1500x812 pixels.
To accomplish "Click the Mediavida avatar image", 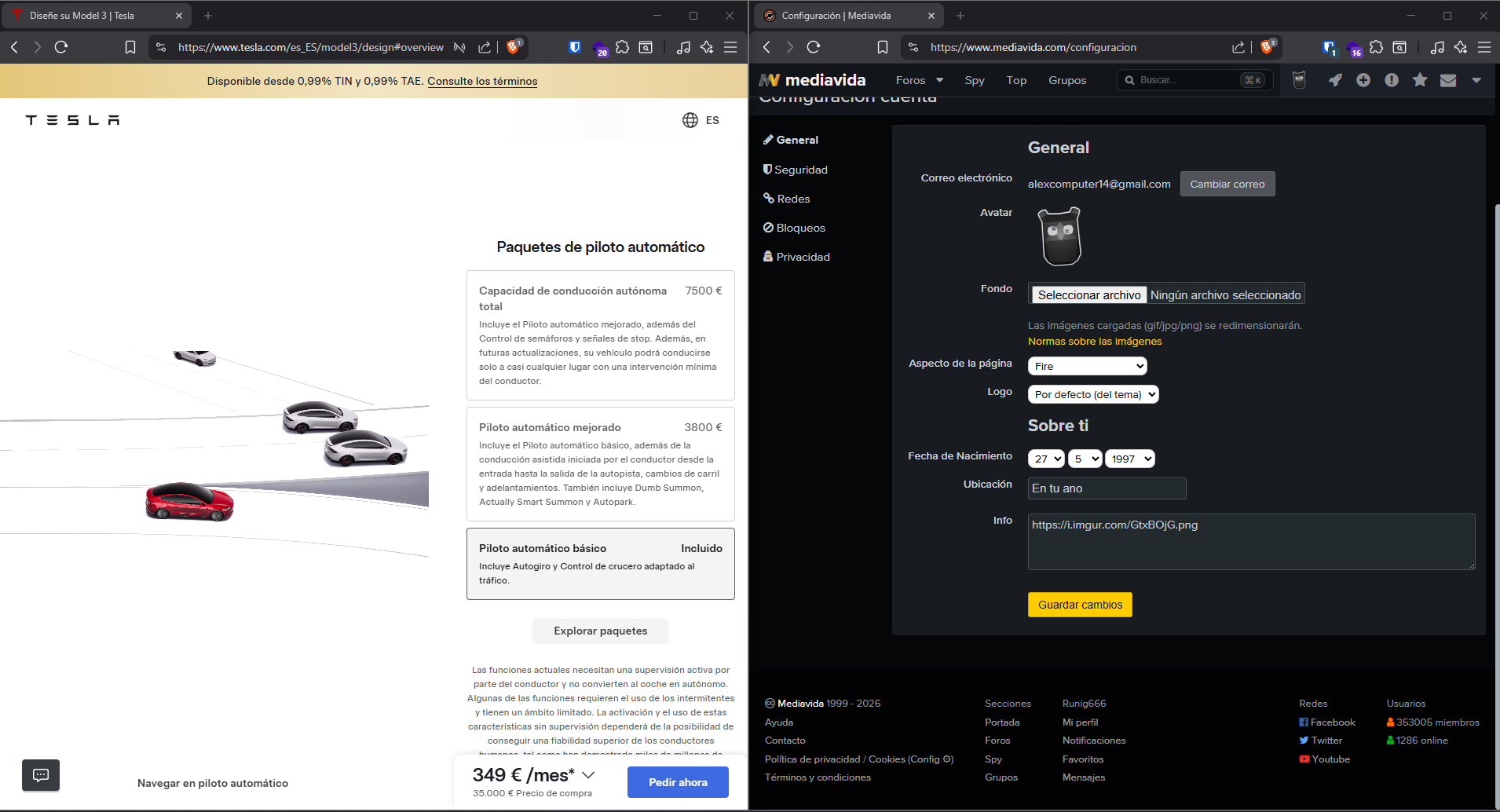I will click(1060, 236).
